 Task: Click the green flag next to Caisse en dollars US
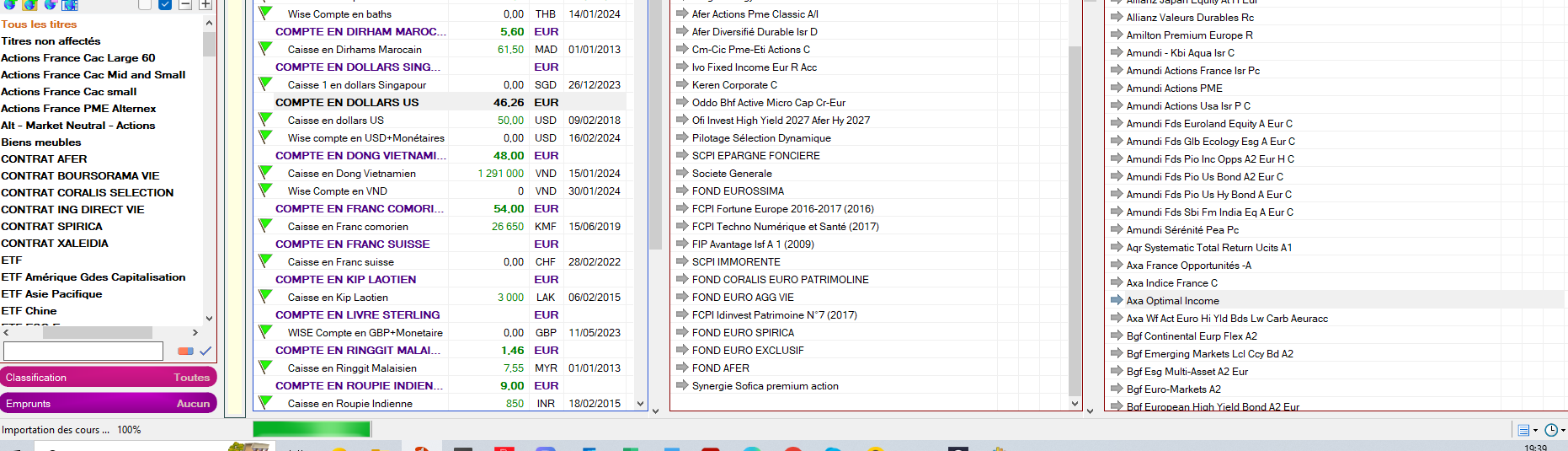(265, 120)
